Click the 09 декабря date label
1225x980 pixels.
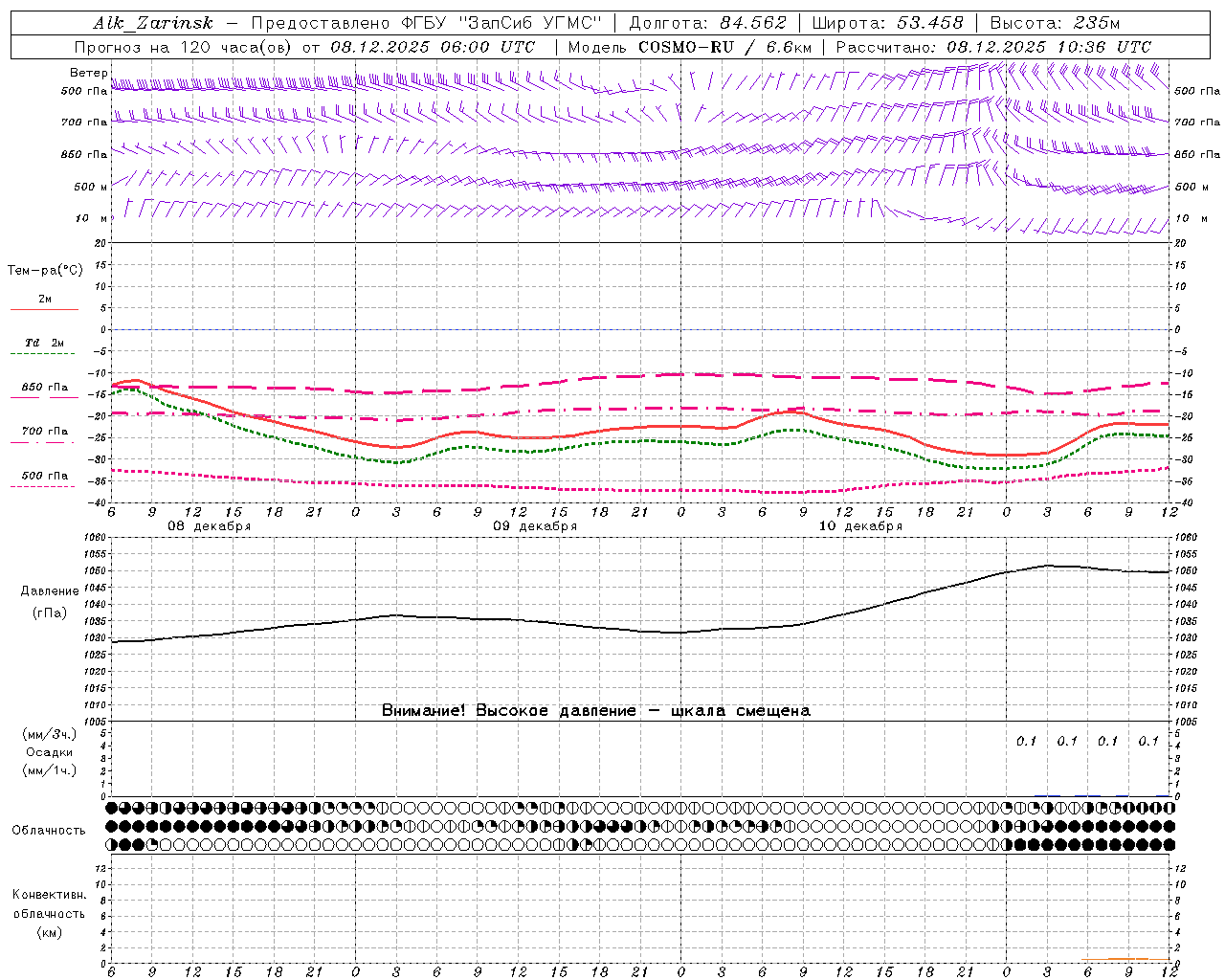coord(535,526)
